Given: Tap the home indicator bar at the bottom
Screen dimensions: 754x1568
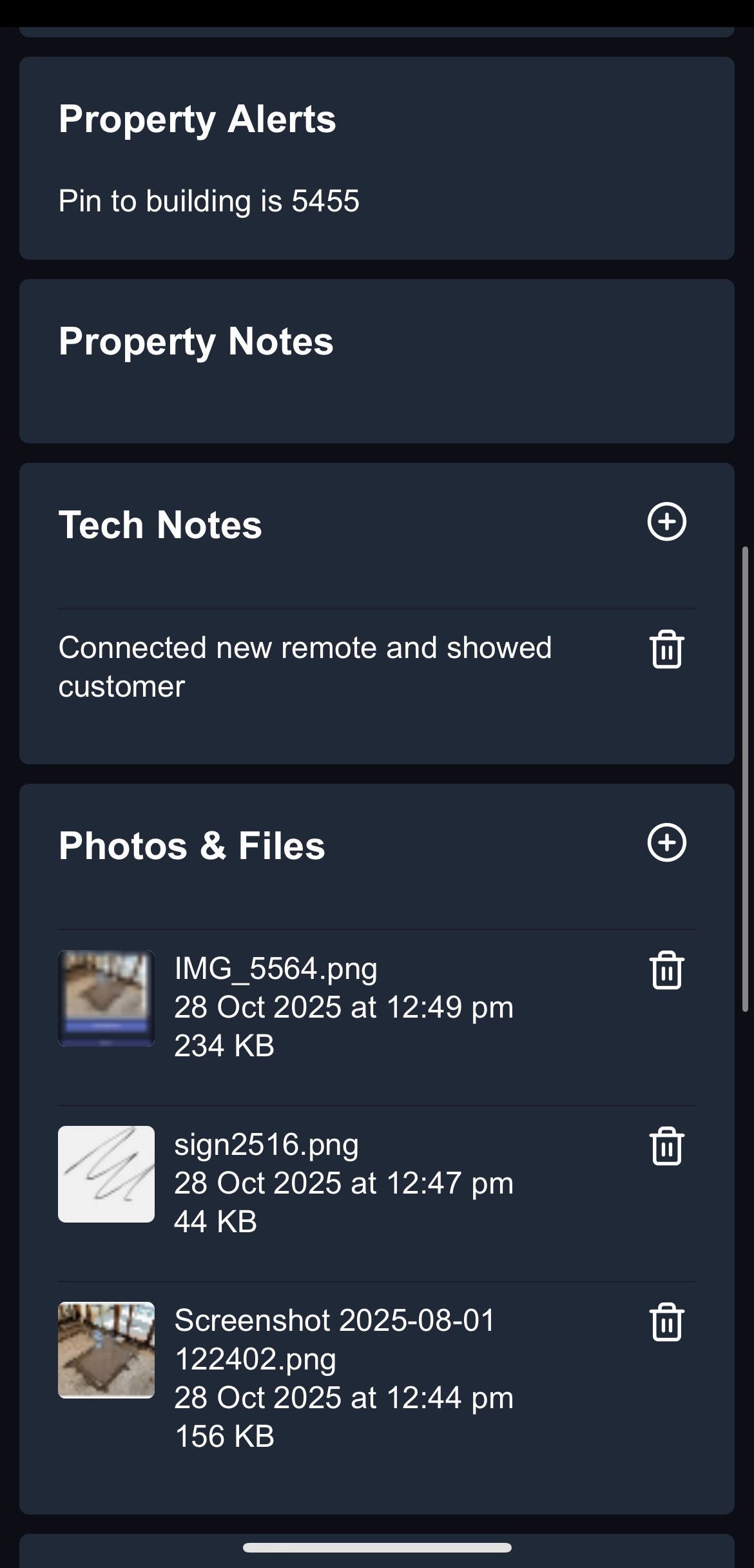Looking at the screenshot, I should [377, 1547].
